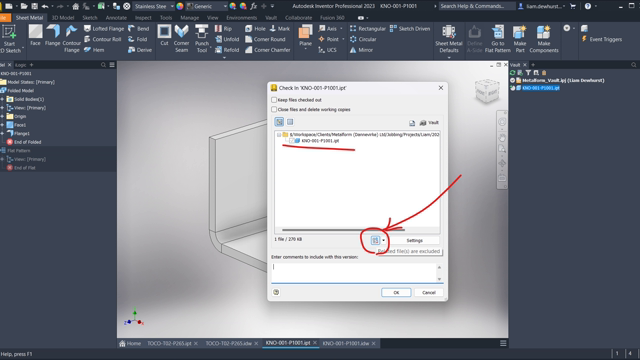
Task: Open the Vault ribbon tab
Action: [271, 18]
